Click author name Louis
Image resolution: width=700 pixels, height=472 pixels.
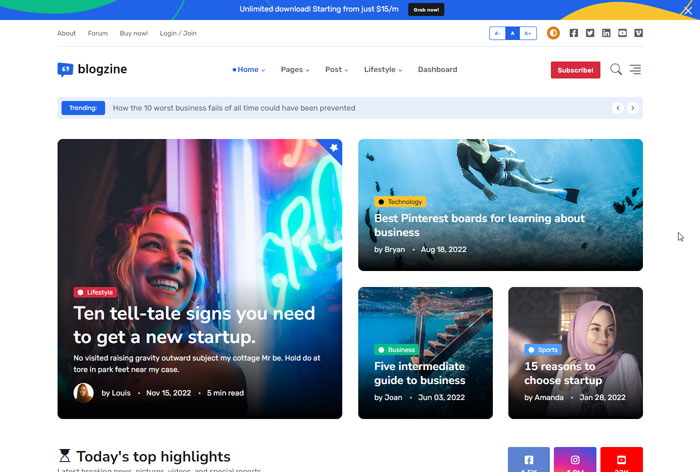(x=116, y=393)
